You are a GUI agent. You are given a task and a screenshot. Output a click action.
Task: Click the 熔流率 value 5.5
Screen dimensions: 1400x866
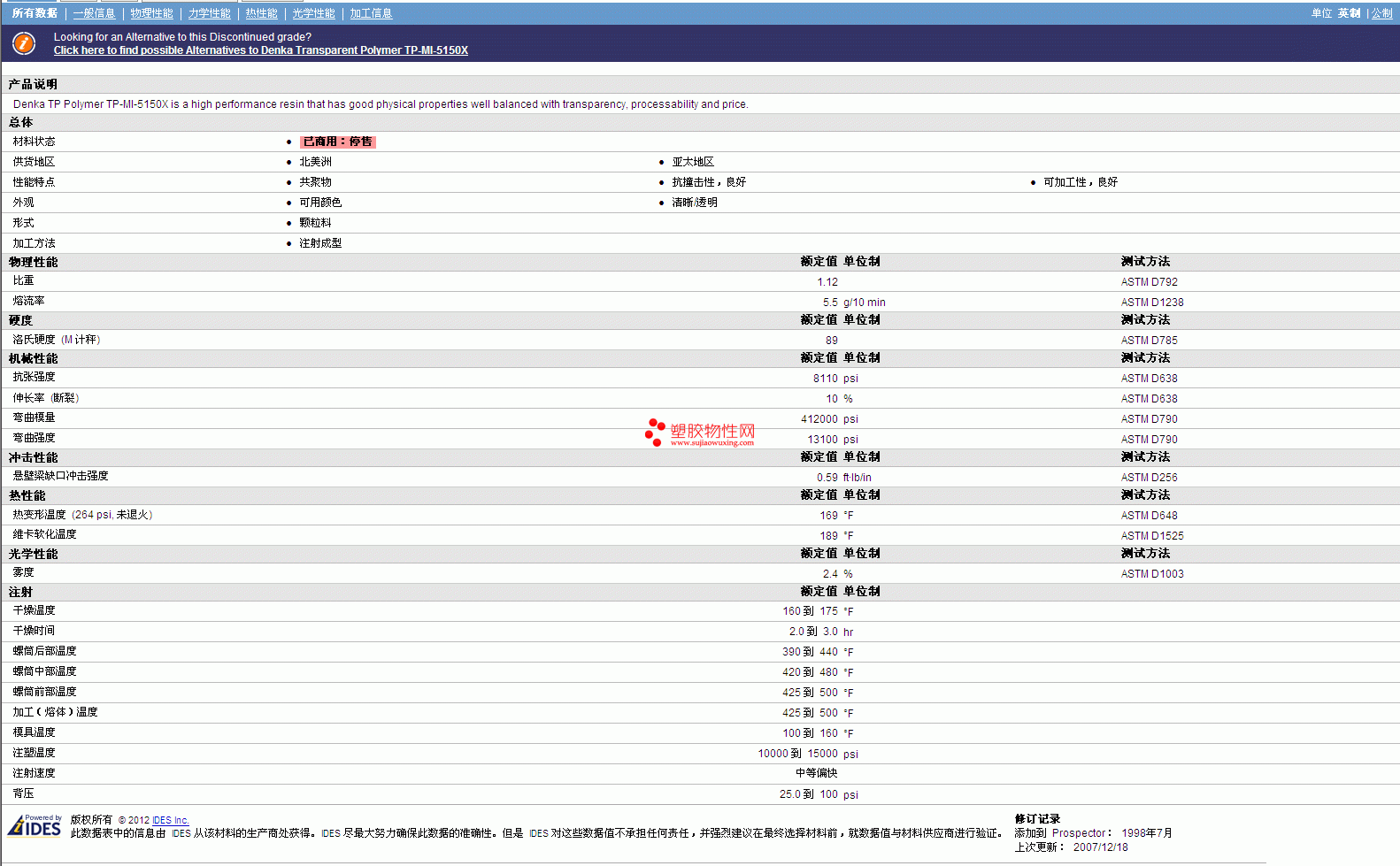[x=830, y=303]
